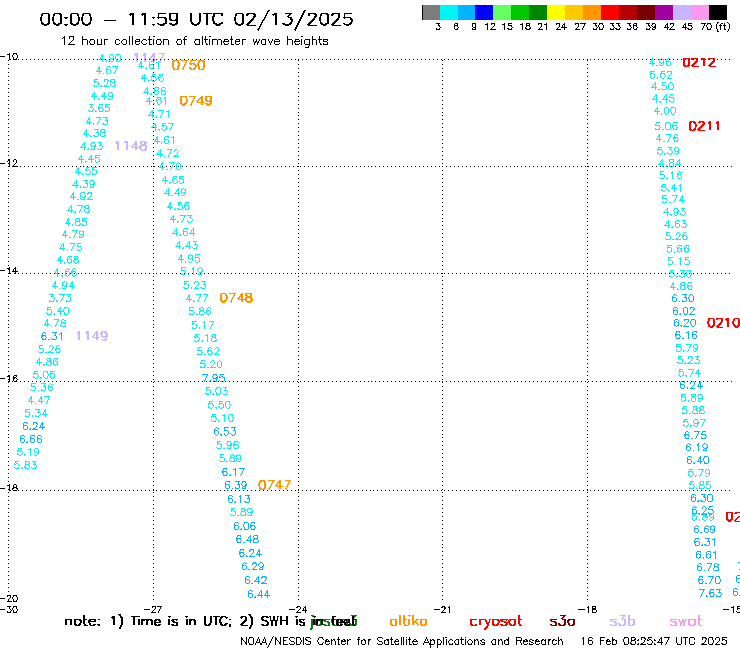Click the cyan 6 ft legend swatch

pyautogui.click(x=449, y=12)
